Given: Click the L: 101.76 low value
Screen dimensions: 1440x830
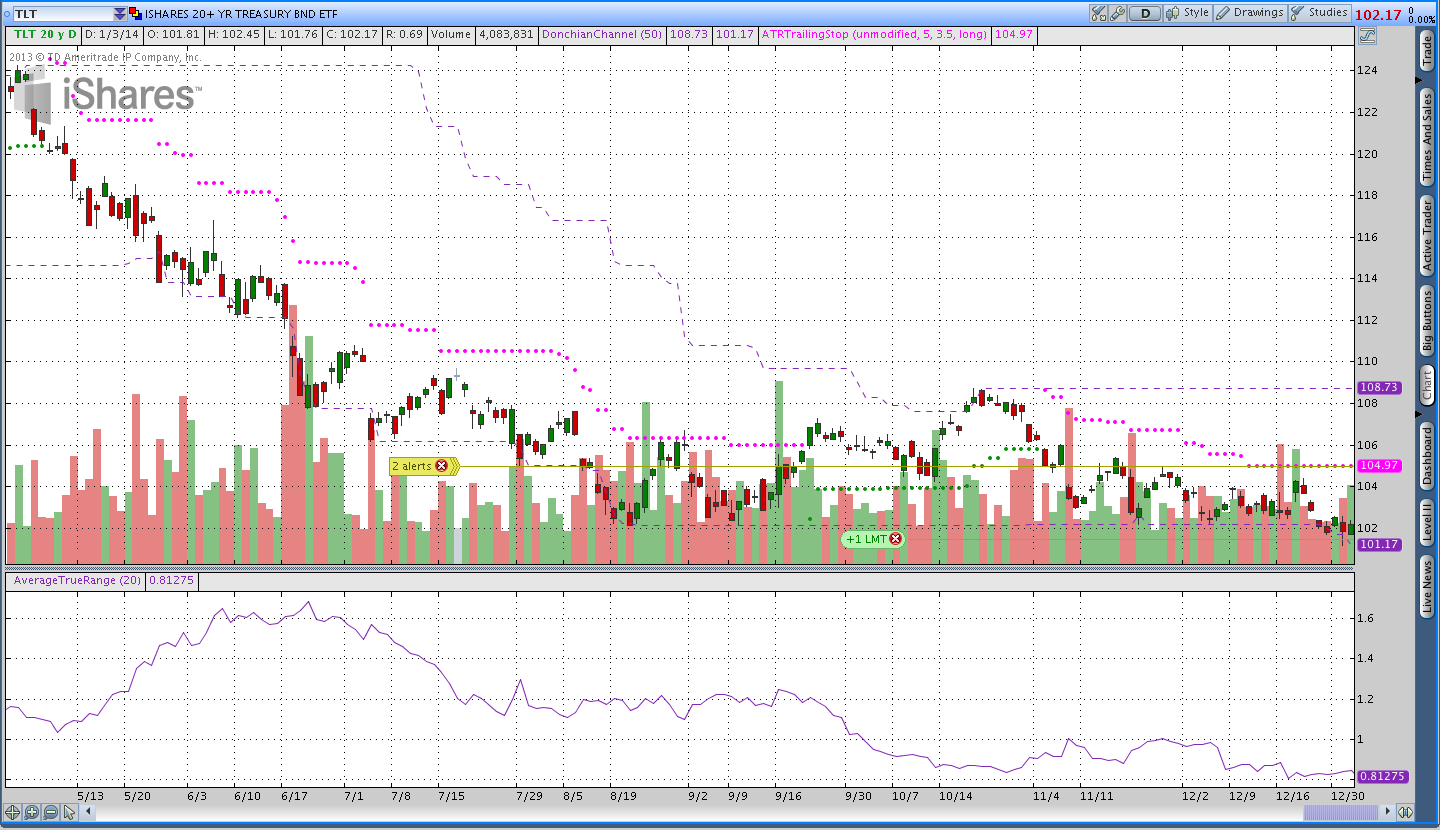Looking at the screenshot, I should 293,34.
